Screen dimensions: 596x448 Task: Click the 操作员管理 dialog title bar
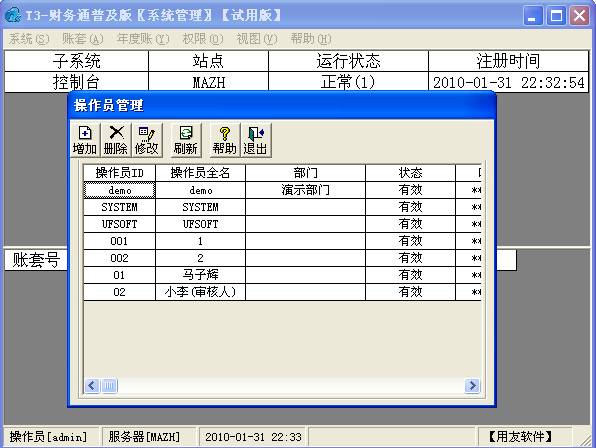coord(282,105)
